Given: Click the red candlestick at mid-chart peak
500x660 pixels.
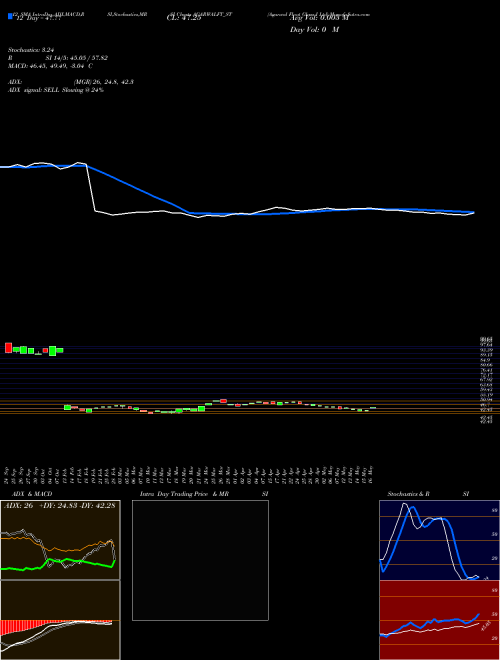Looking at the screenshot, I should 223,401.
